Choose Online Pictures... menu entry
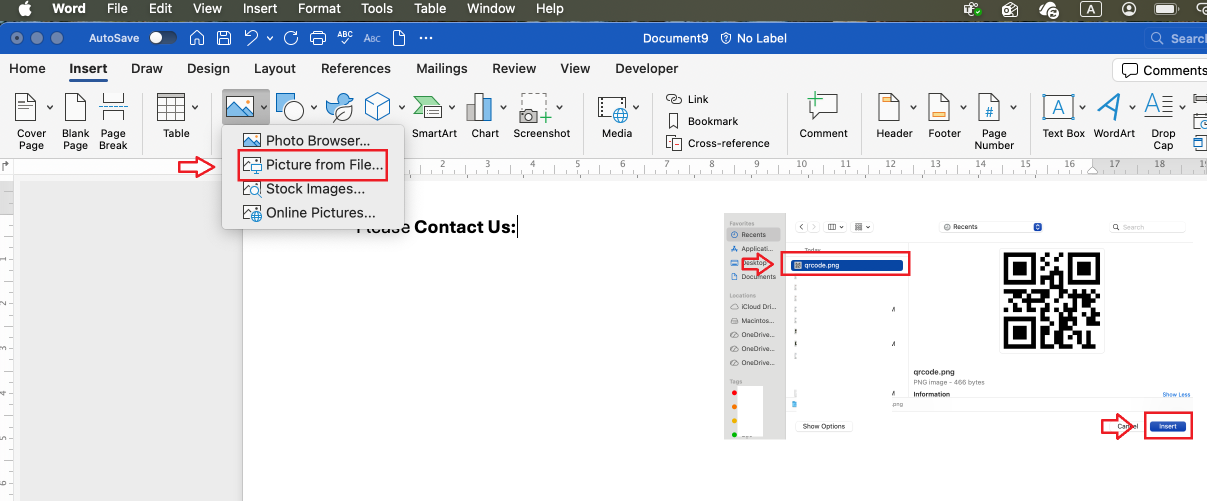 pyautogui.click(x=313, y=213)
